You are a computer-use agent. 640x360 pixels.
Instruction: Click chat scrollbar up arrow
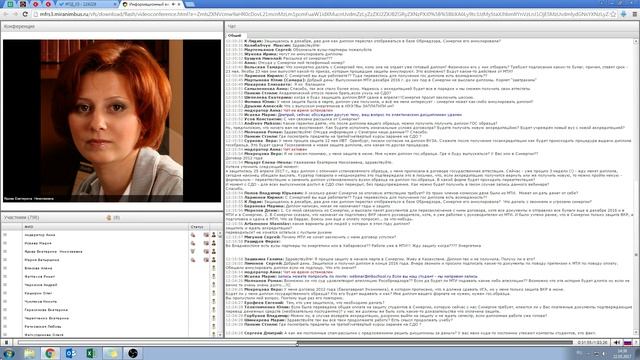(x=636, y=42)
